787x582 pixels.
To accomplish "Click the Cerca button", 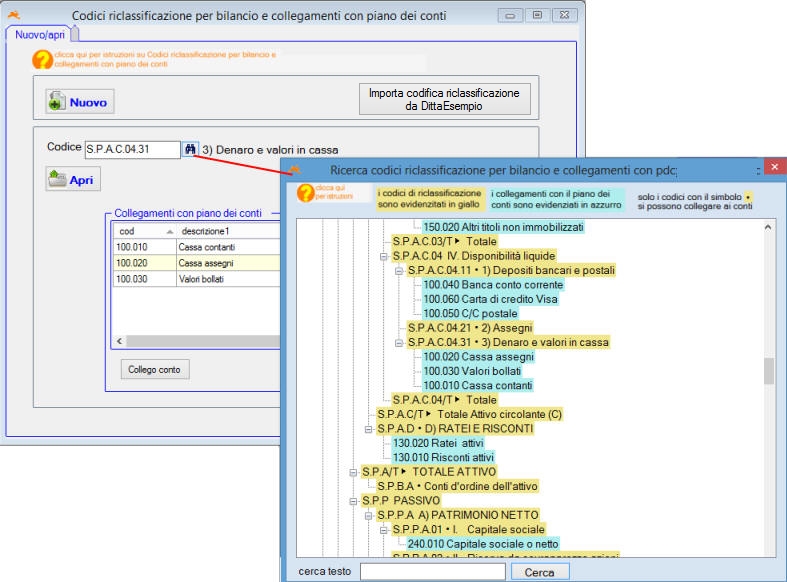I will tap(540, 572).
